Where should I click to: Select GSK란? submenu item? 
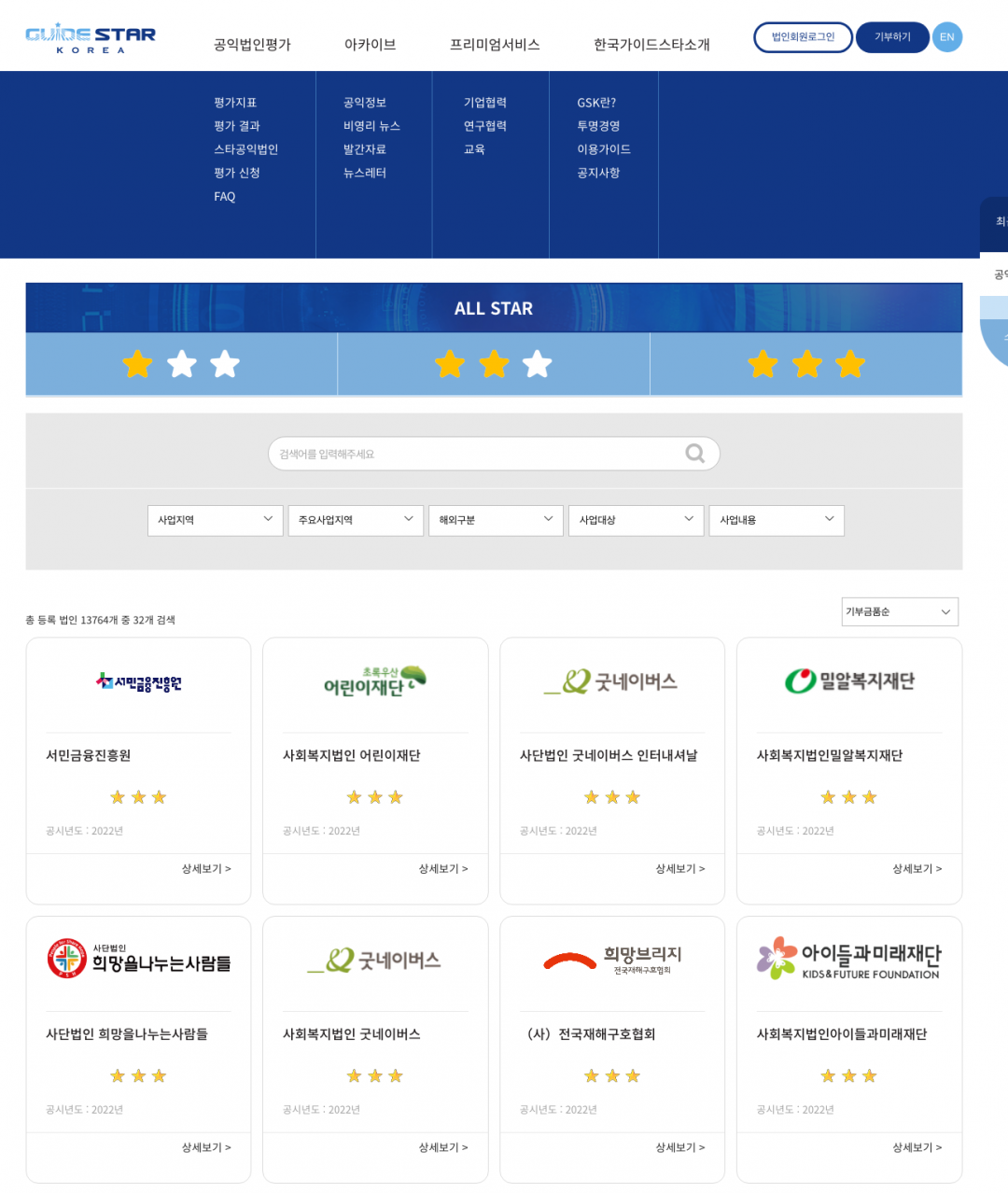[596, 103]
